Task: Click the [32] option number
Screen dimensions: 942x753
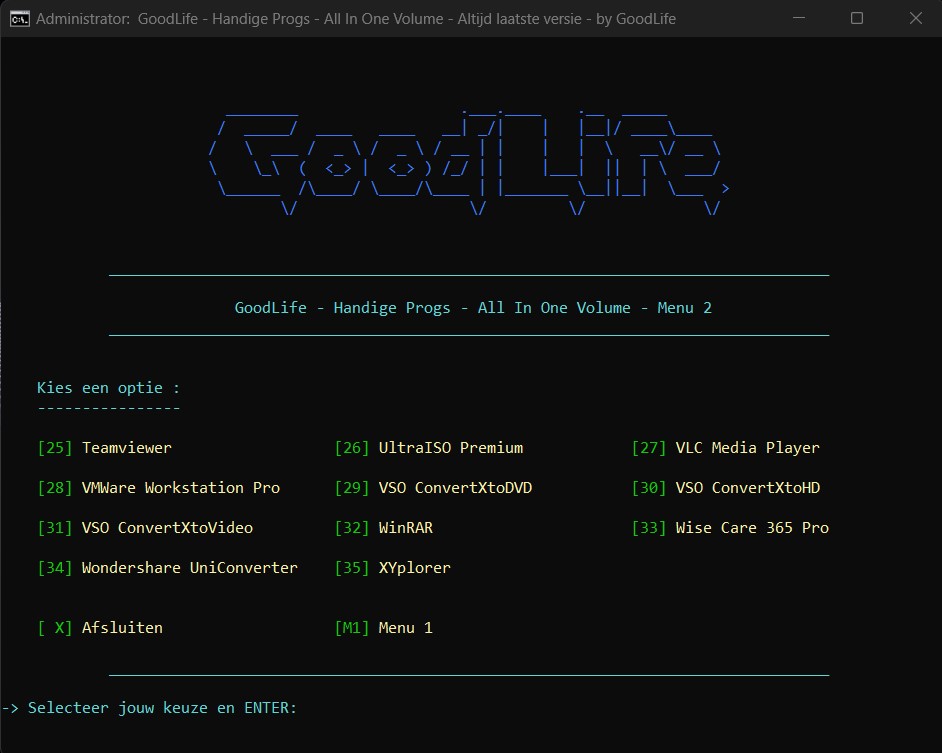Action: (351, 528)
